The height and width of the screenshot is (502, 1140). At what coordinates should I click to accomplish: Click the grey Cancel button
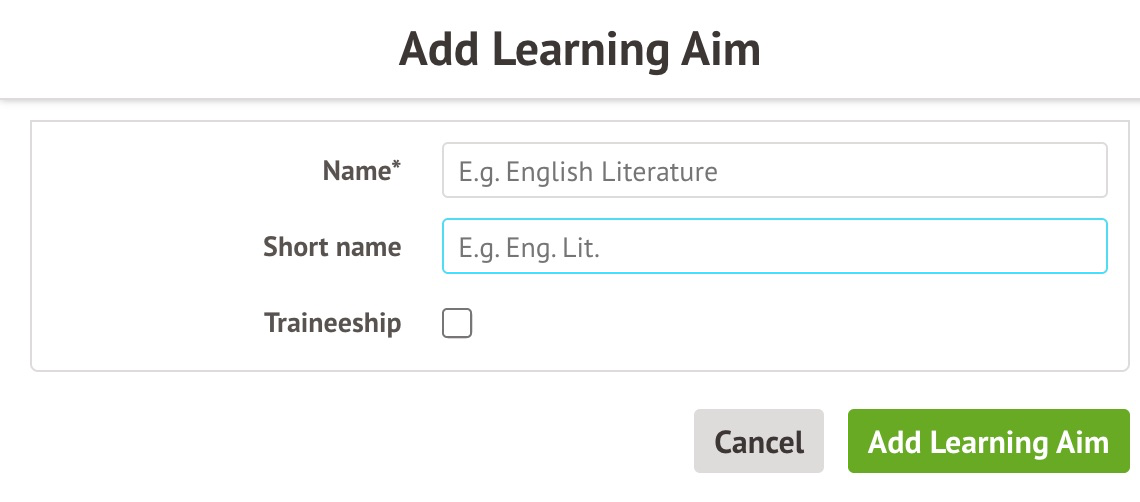click(758, 442)
